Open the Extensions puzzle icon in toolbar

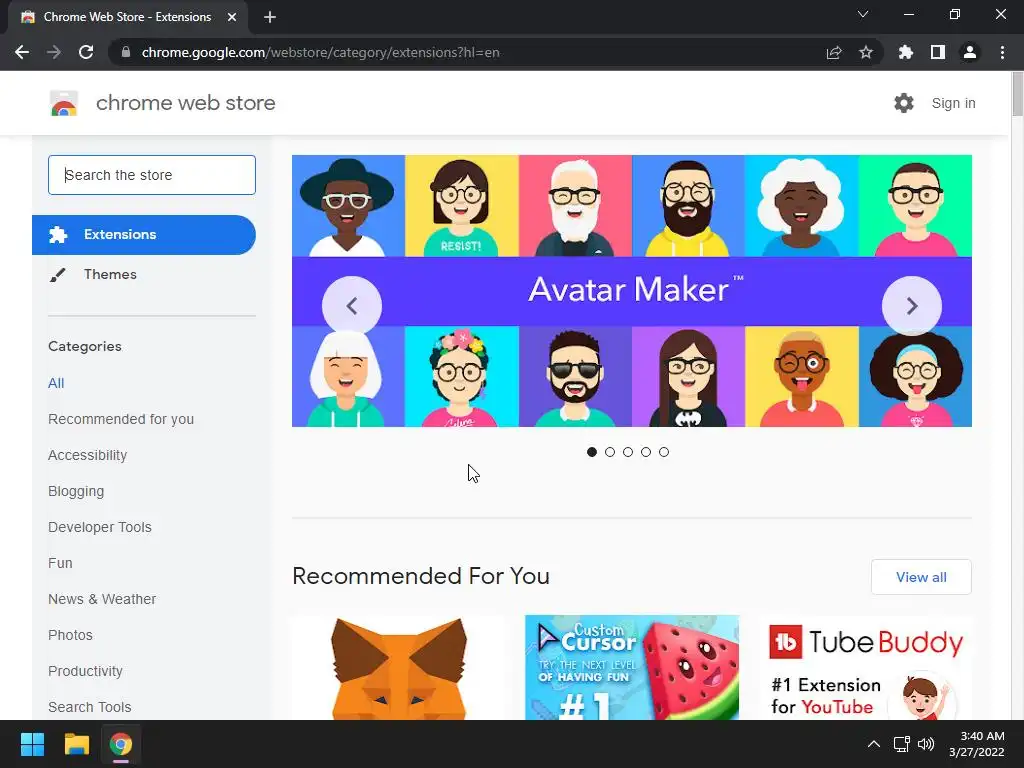906,52
